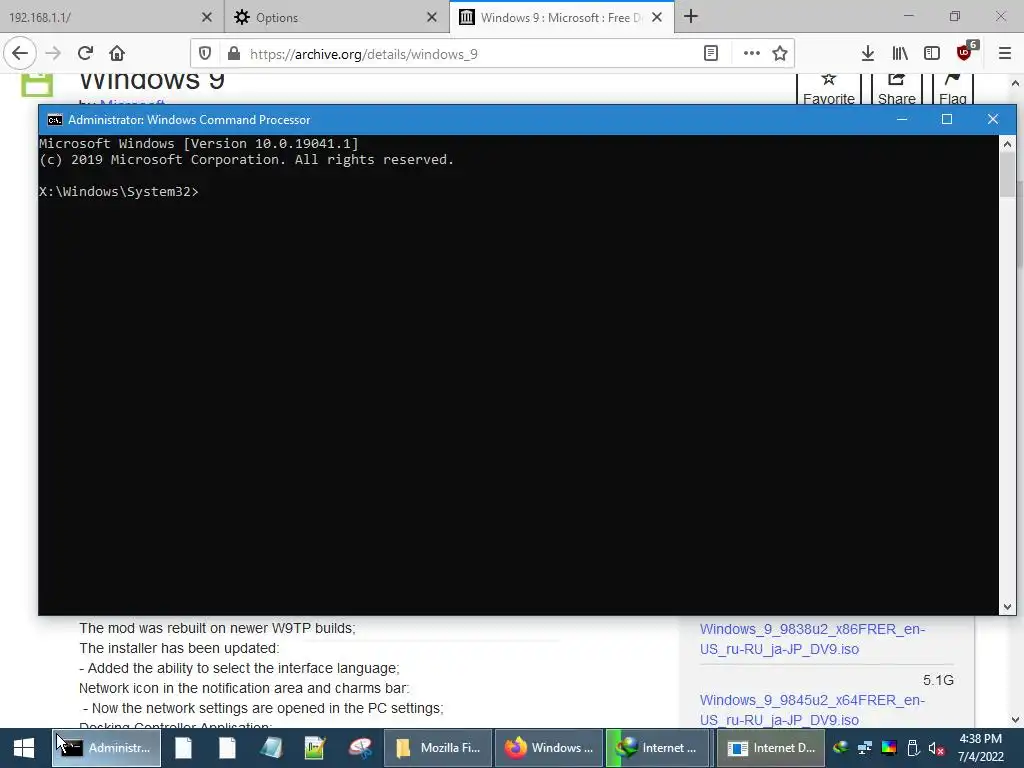Image resolution: width=1024 pixels, height=768 pixels.
Task: Reload the archive.org page
Action: pos(85,53)
